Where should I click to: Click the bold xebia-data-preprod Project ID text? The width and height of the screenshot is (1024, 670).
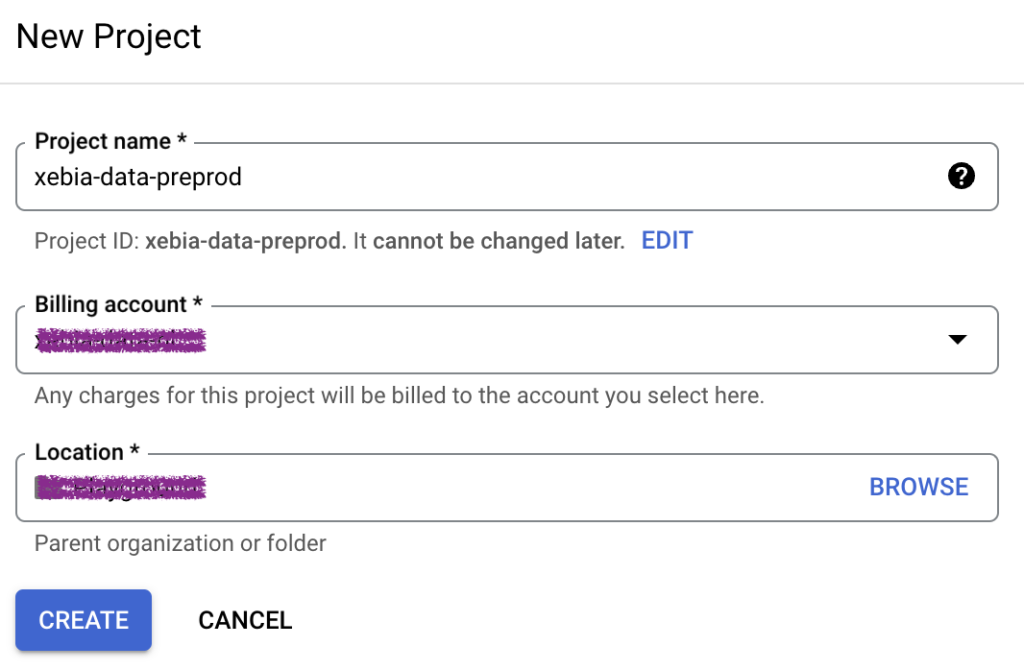(x=246, y=241)
